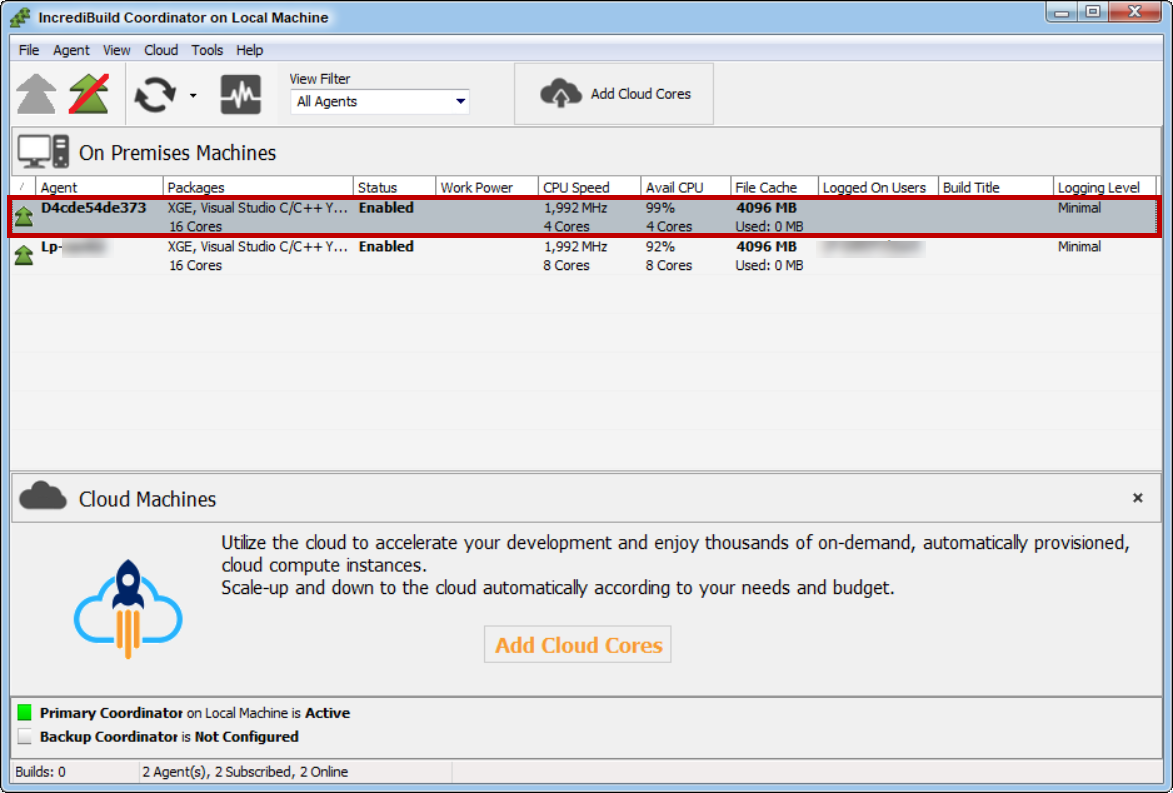Click the green Primary Coordinator status indicator
Screen dimensions: 1173x793
click(25, 713)
